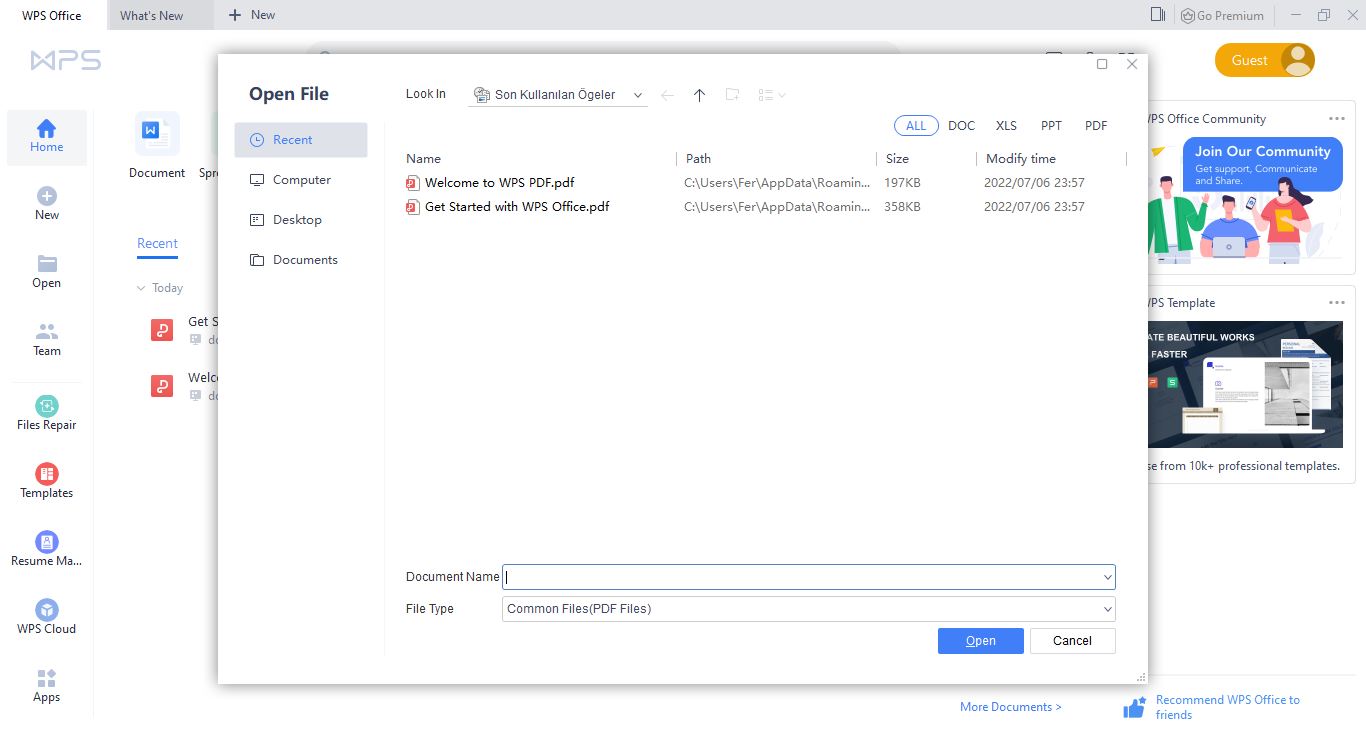Open Apps in the sidebar
The image size is (1366, 738).
(x=47, y=685)
